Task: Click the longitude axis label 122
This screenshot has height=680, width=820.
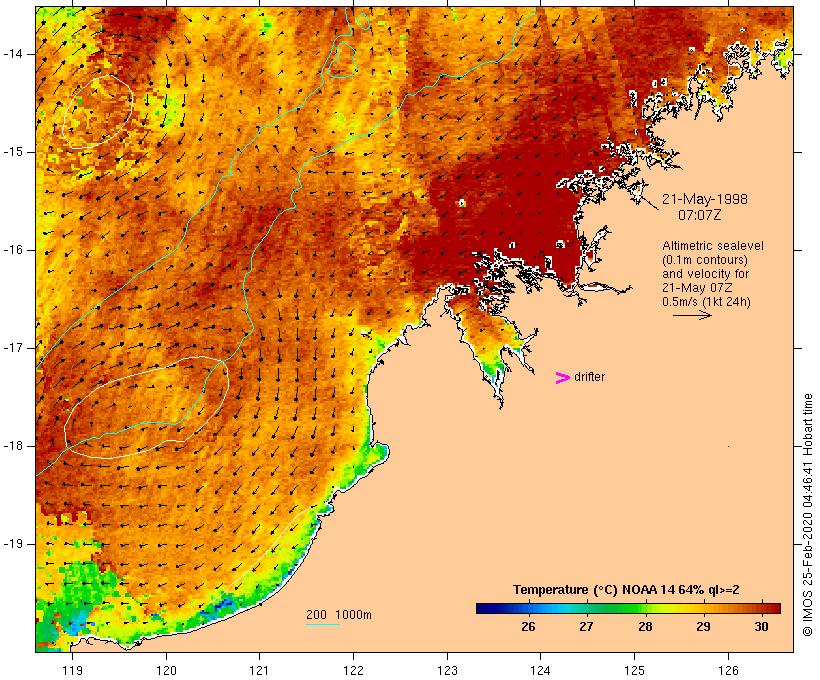Action: click(354, 670)
